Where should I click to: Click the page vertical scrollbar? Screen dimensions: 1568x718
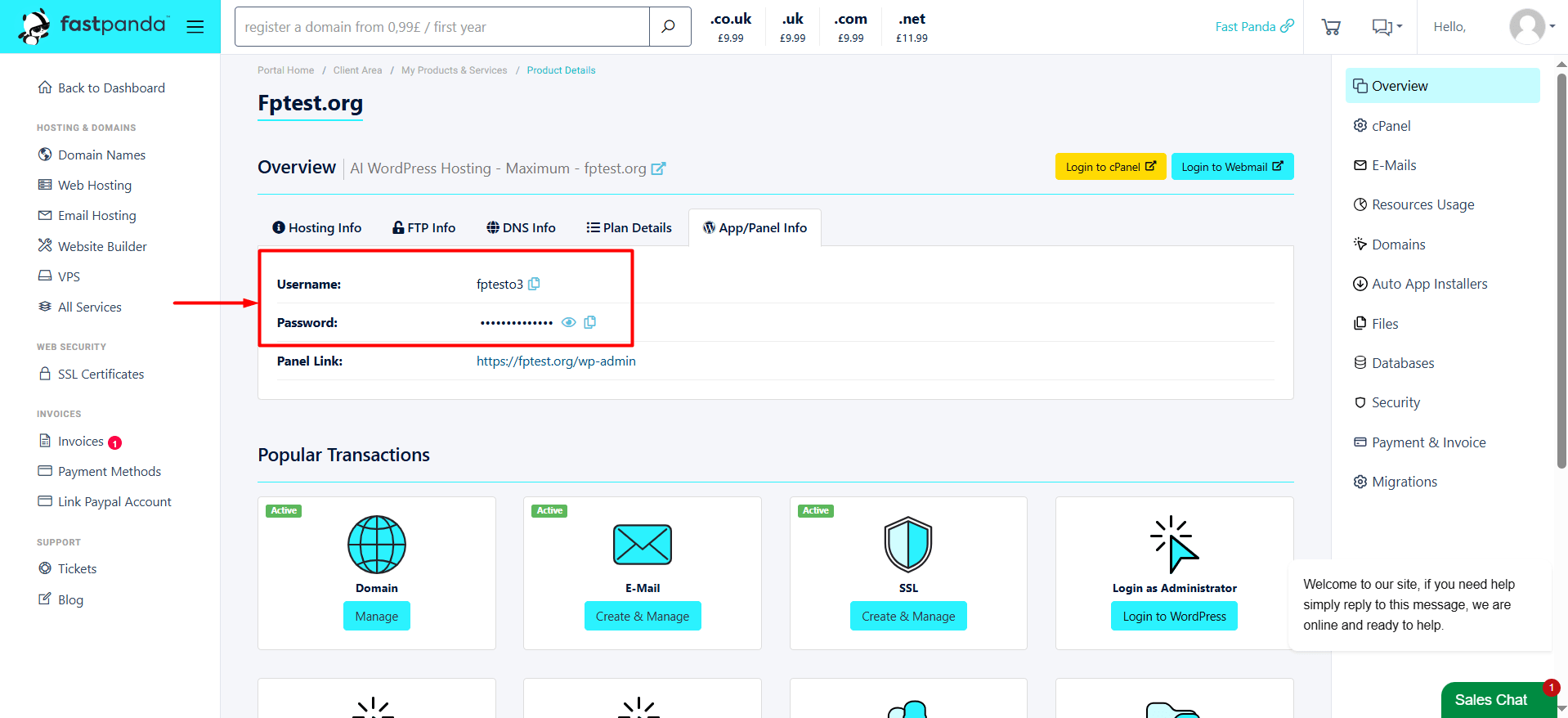click(1561, 270)
